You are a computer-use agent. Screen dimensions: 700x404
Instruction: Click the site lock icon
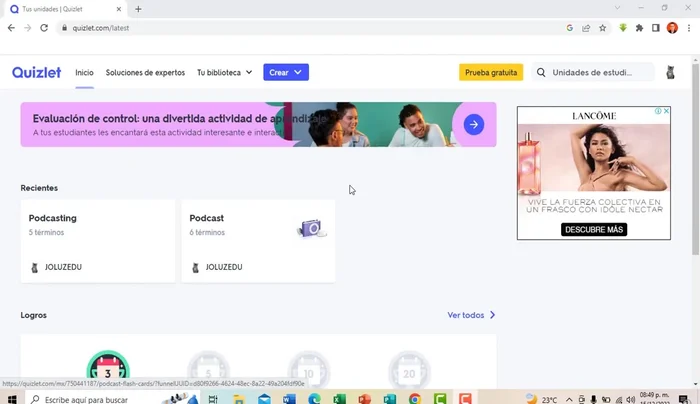64,28
